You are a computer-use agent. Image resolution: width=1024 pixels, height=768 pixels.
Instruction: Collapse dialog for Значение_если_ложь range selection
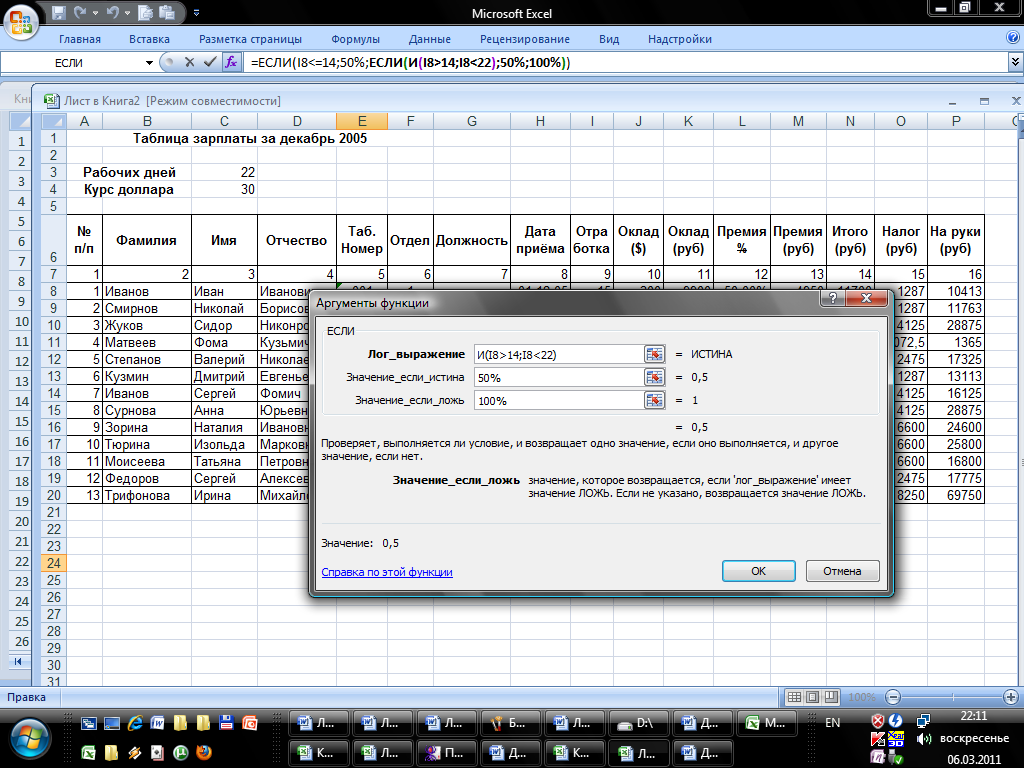(x=654, y=400)
